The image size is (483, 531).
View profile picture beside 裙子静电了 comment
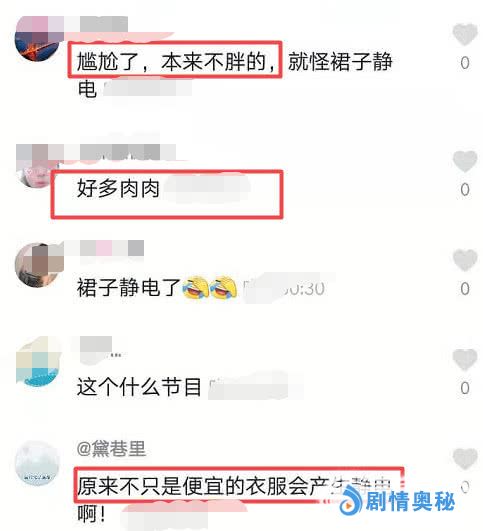point(37,265)
